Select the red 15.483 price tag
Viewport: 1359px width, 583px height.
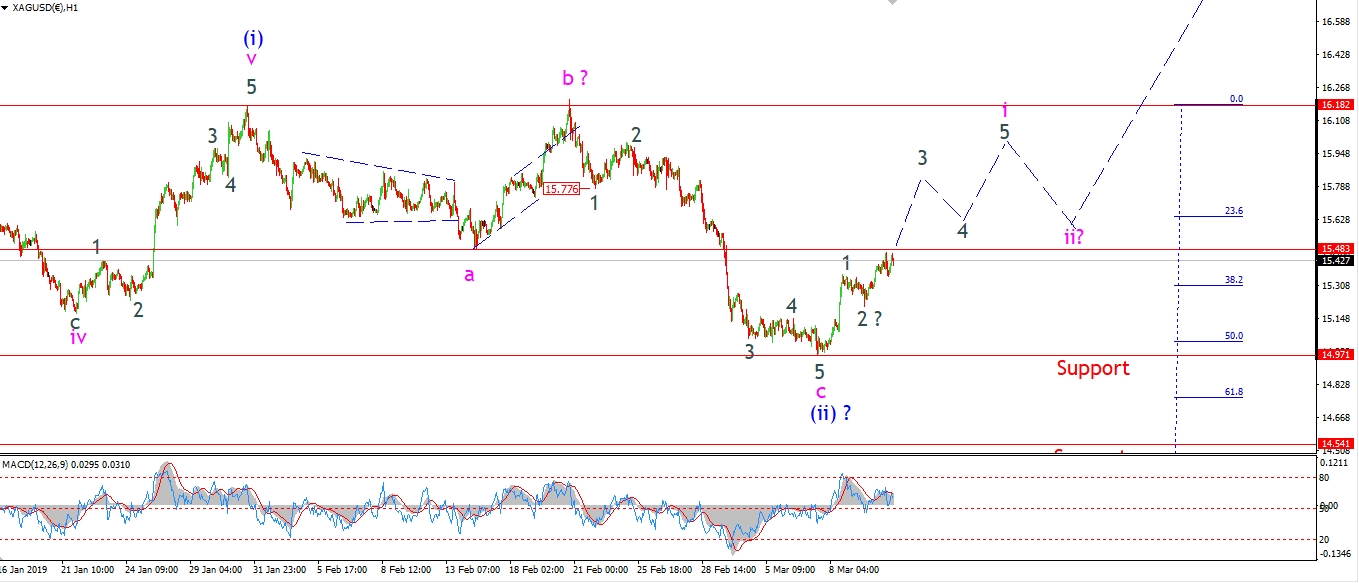click(x=1336, y=249)
